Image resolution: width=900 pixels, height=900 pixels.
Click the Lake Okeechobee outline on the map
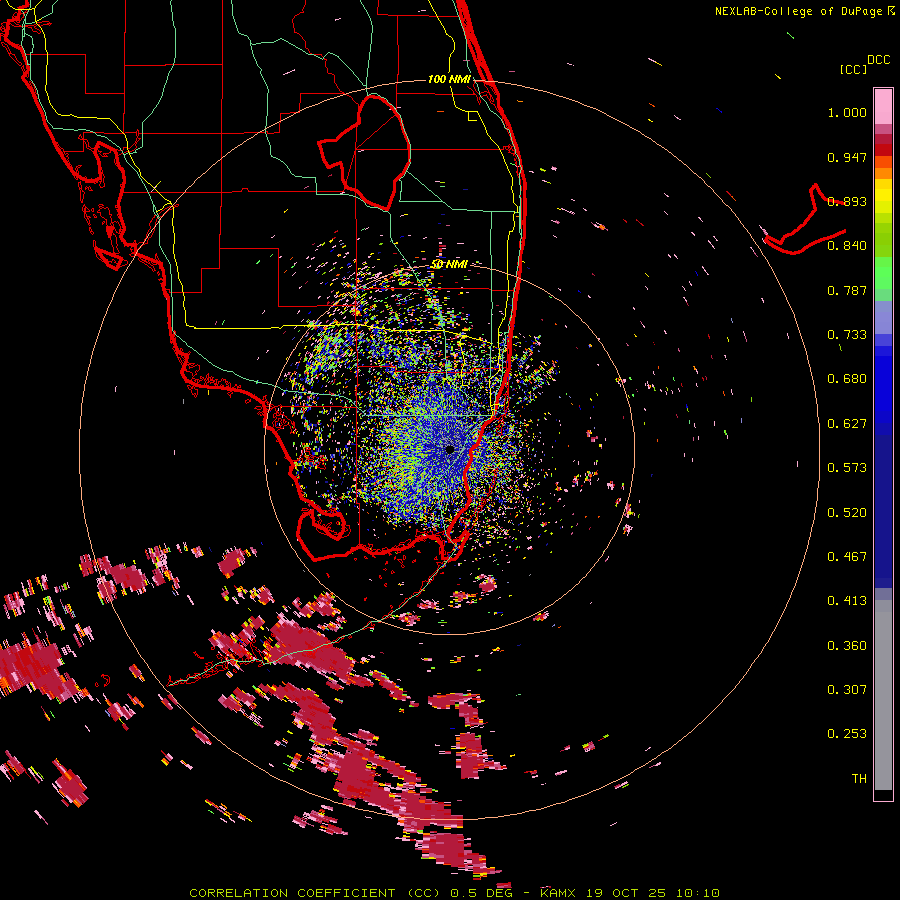coord(364,152)
